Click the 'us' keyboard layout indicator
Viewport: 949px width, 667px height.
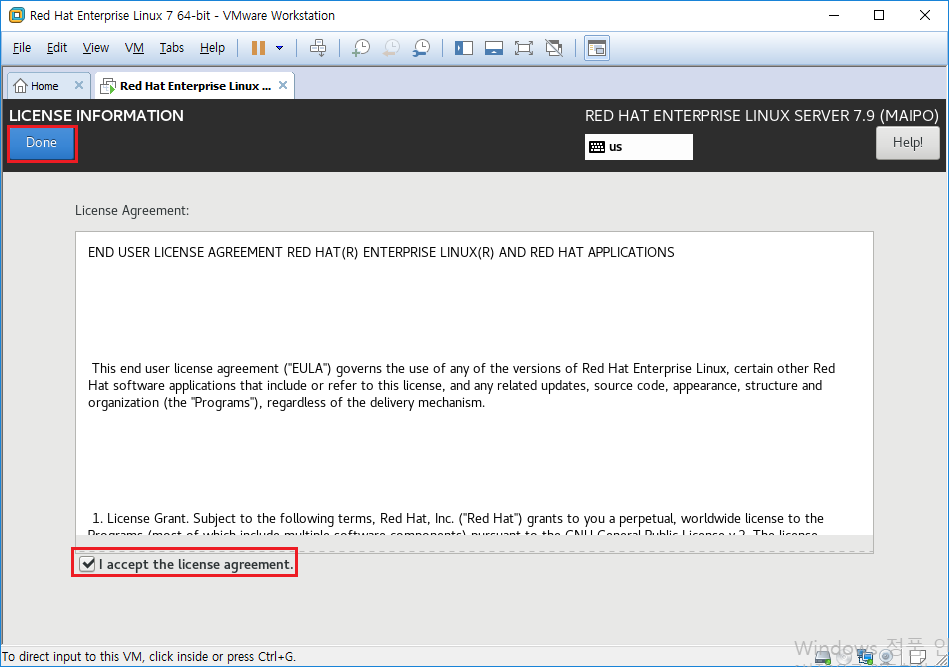639,146
